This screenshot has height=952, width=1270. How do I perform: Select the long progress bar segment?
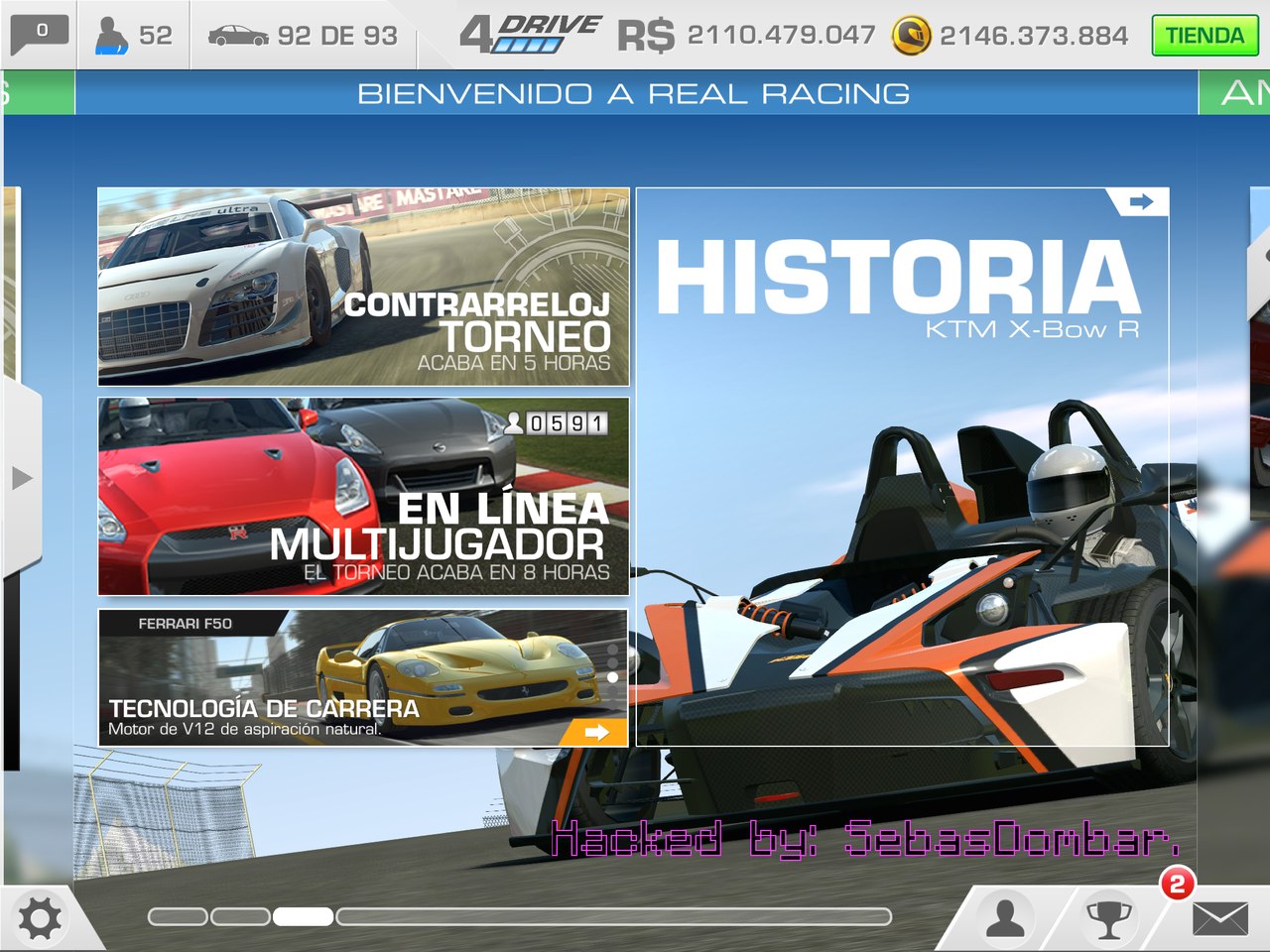[x=613, y=916]
